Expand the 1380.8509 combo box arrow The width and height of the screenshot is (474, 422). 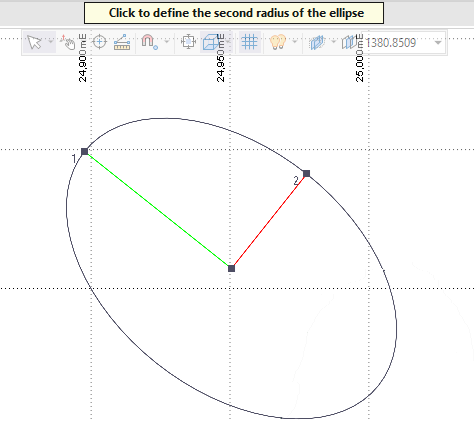[x=438, y=43]
